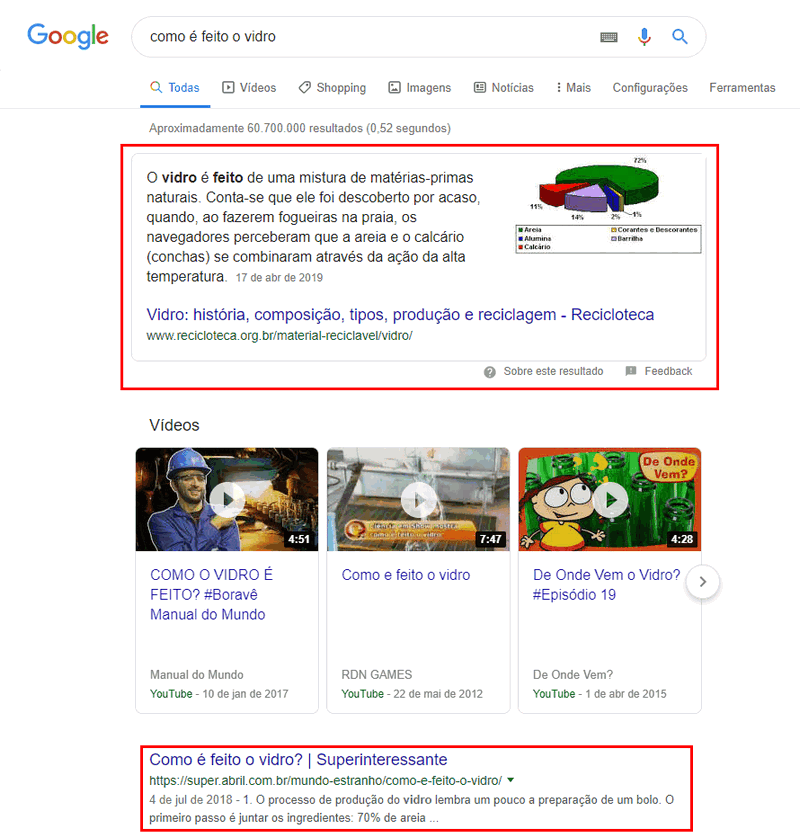
Task: Click 'Manual do Mundo' channel name
Action: 197,674
